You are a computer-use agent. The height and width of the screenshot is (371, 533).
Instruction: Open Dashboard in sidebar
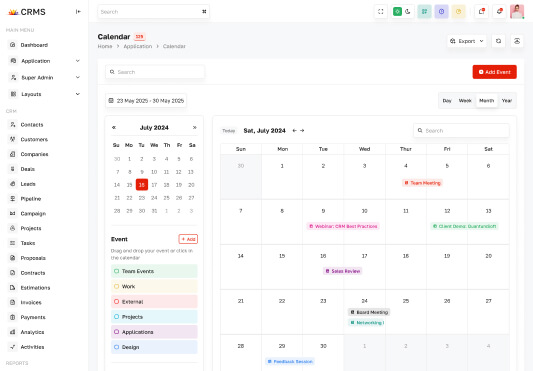(34, 45)
